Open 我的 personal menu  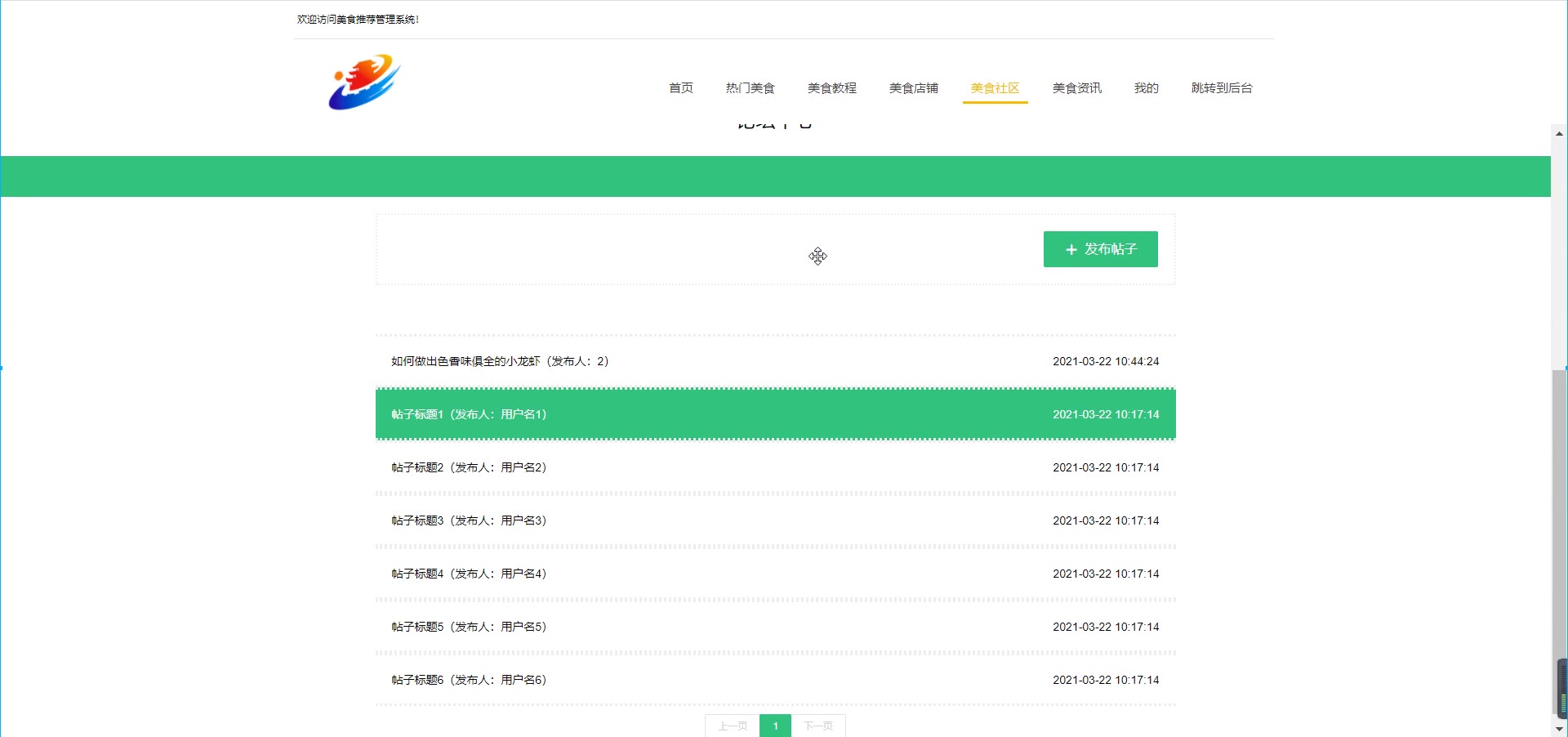coord(1146,88)
